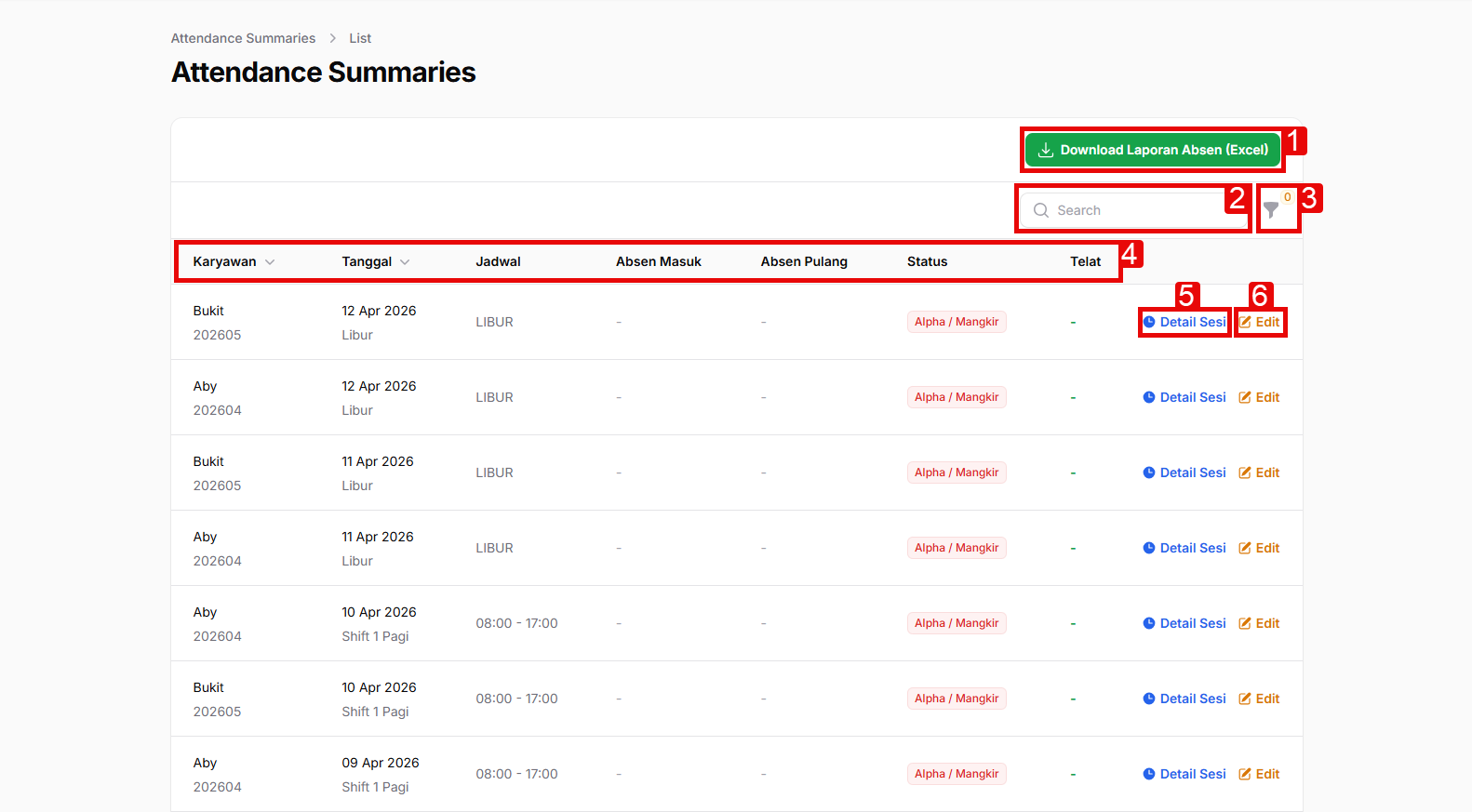The height and width of the screenshot is (812, 1472).
Task: Edit the Bukit 11 Apr 2026 record
Action: point(1259,473)
